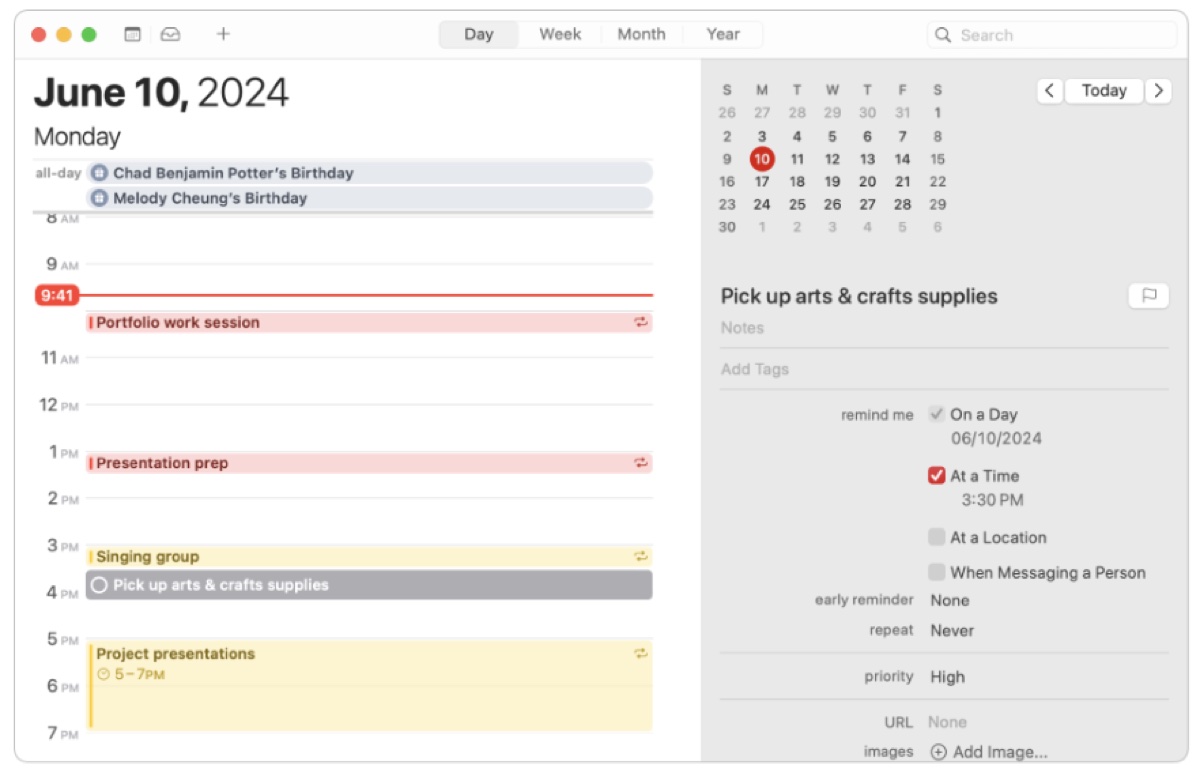Click the gift icon on Chad Benjamin Potter's Birthday
The width and height of the screenshot is (1200, 776).
coord(99,172)
